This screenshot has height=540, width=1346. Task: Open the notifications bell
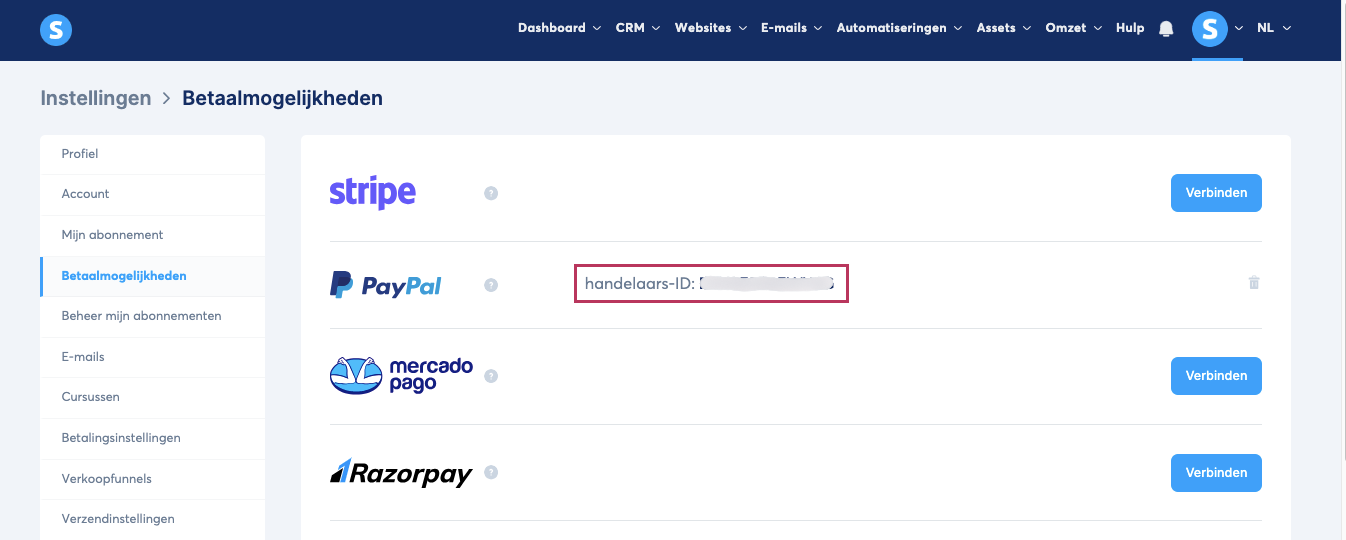tap(1166, 29)
